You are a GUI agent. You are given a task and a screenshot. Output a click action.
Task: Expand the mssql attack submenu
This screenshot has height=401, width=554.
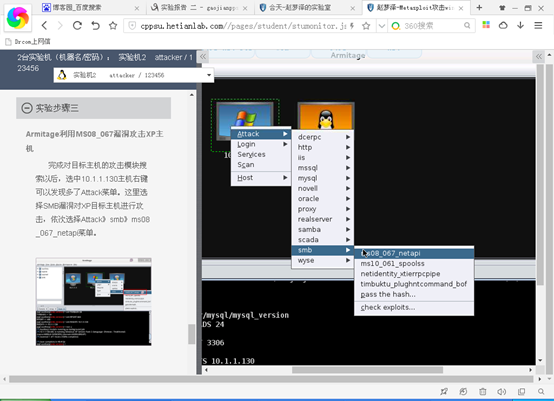(x=323, y=167)
